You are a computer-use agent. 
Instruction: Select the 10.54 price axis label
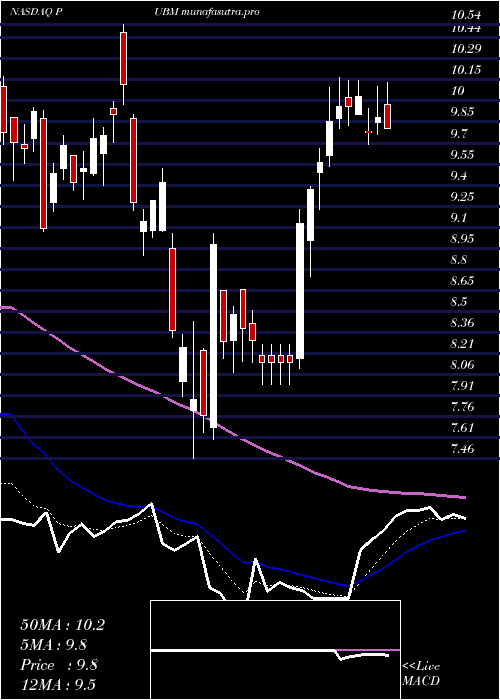tap(466, 16)
